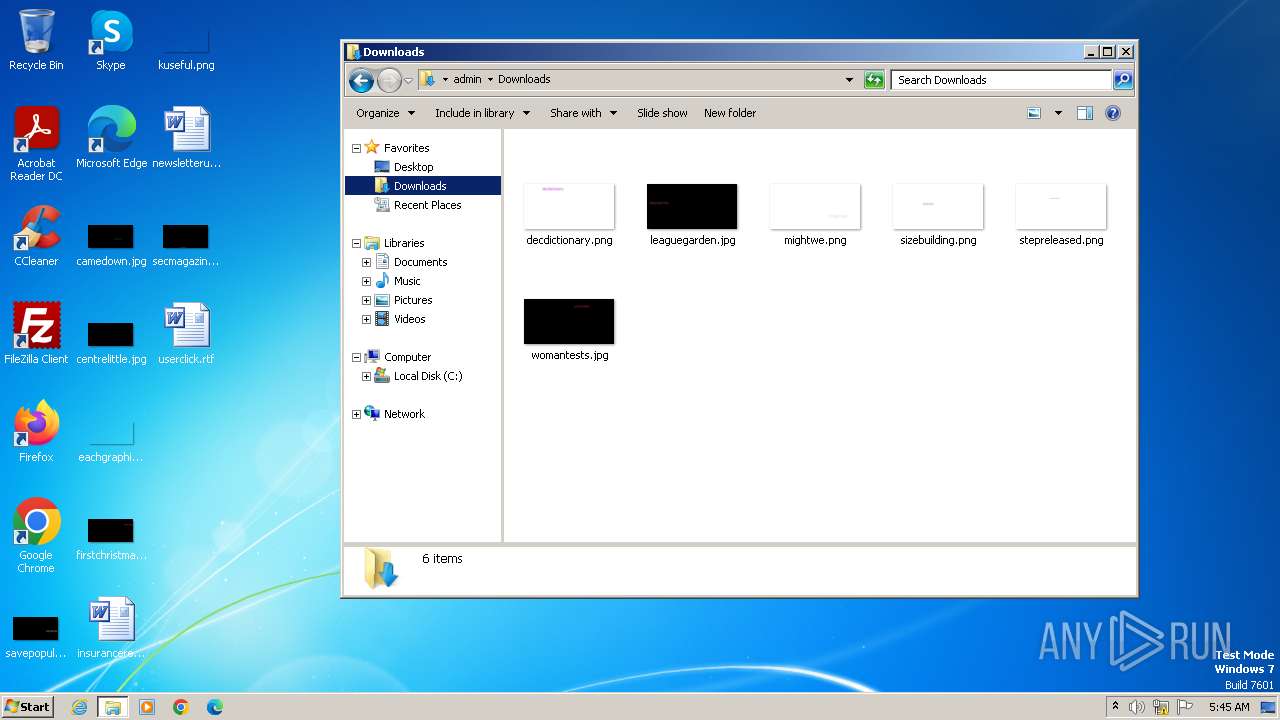Select the womantests.jpg file
The height and width of the screenshot is (720, 1280).
tap(569, 329)
